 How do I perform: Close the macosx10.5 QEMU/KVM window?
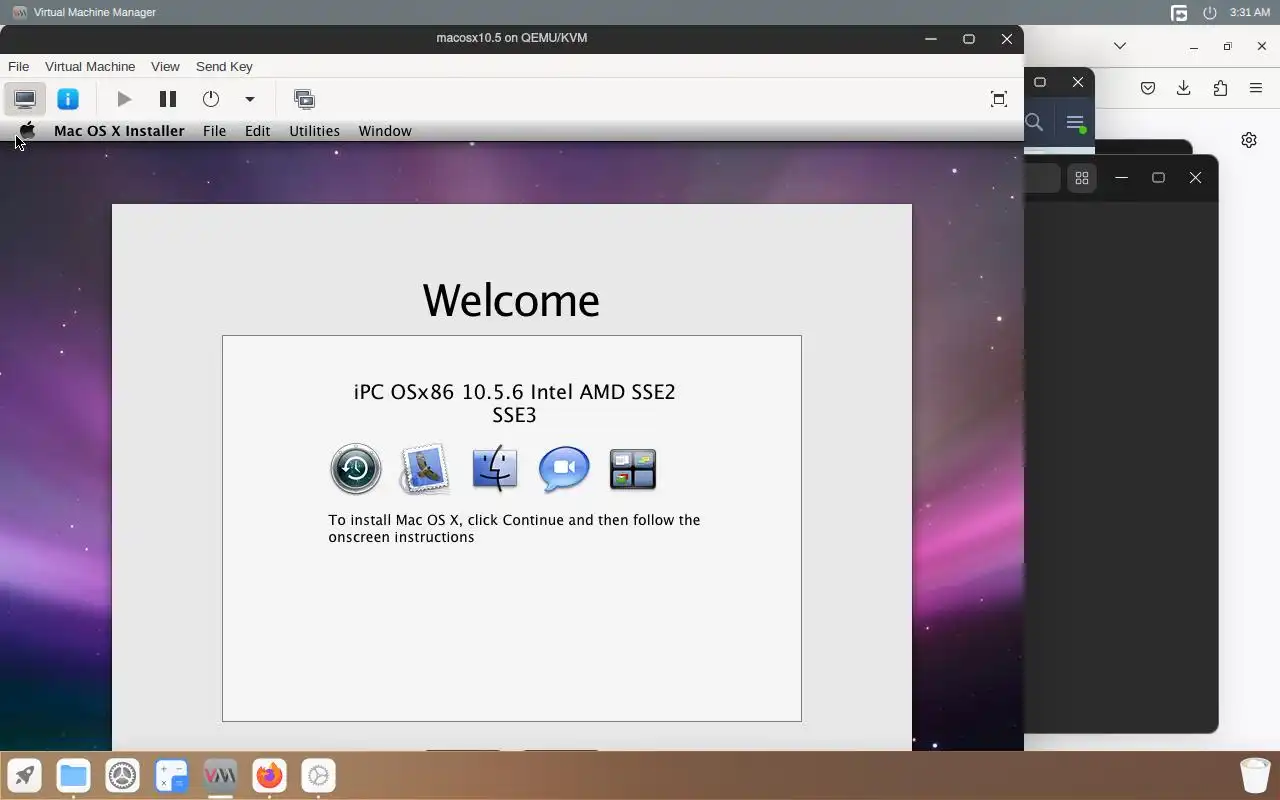click(x=1007, y=38)
